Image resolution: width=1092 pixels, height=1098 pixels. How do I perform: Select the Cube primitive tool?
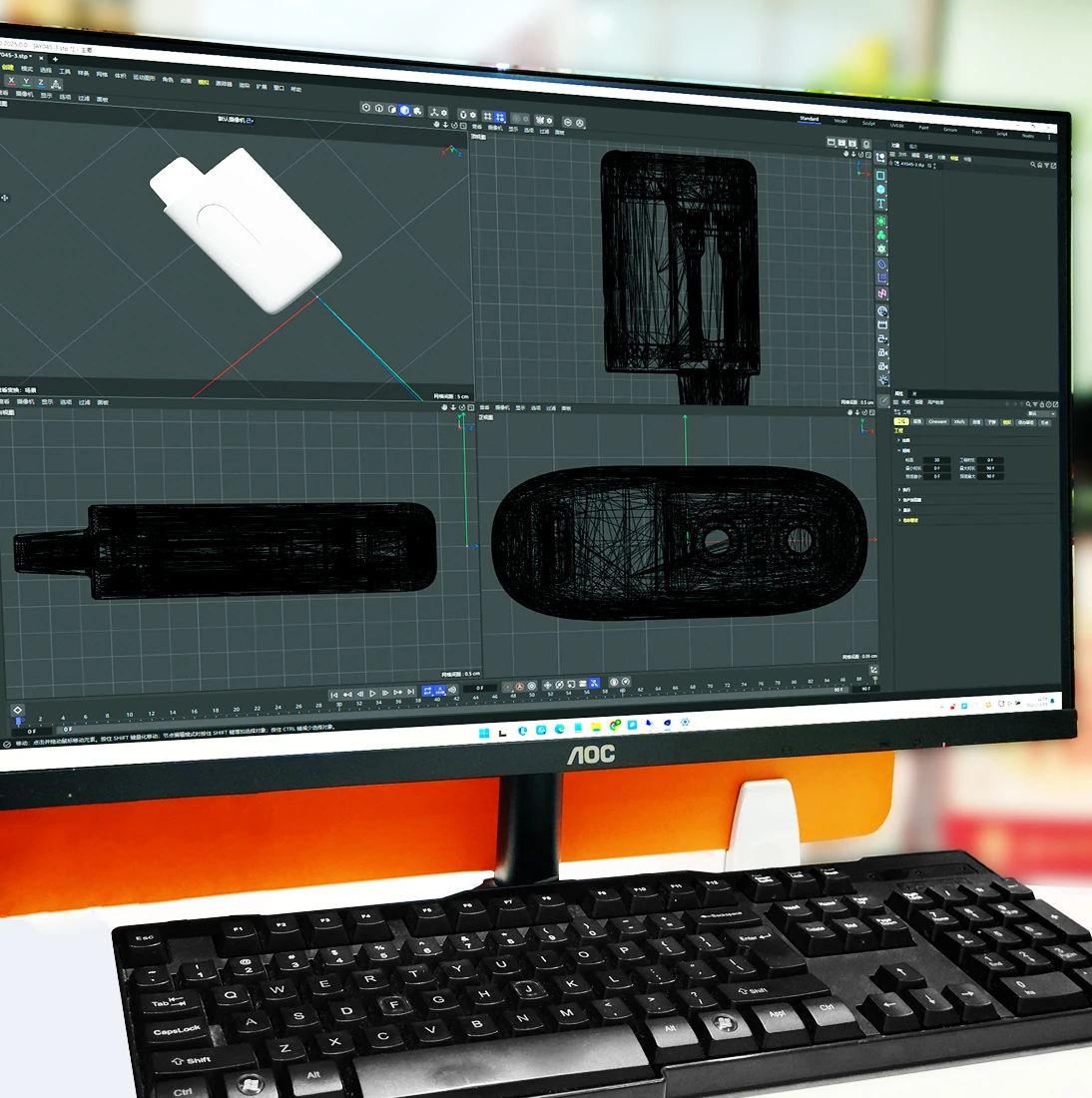tap(880, 189)
